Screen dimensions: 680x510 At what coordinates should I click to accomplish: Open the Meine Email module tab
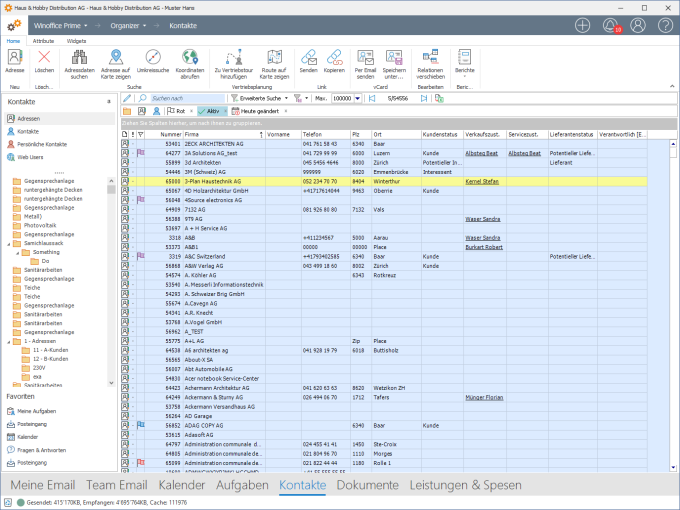[43, 485]
